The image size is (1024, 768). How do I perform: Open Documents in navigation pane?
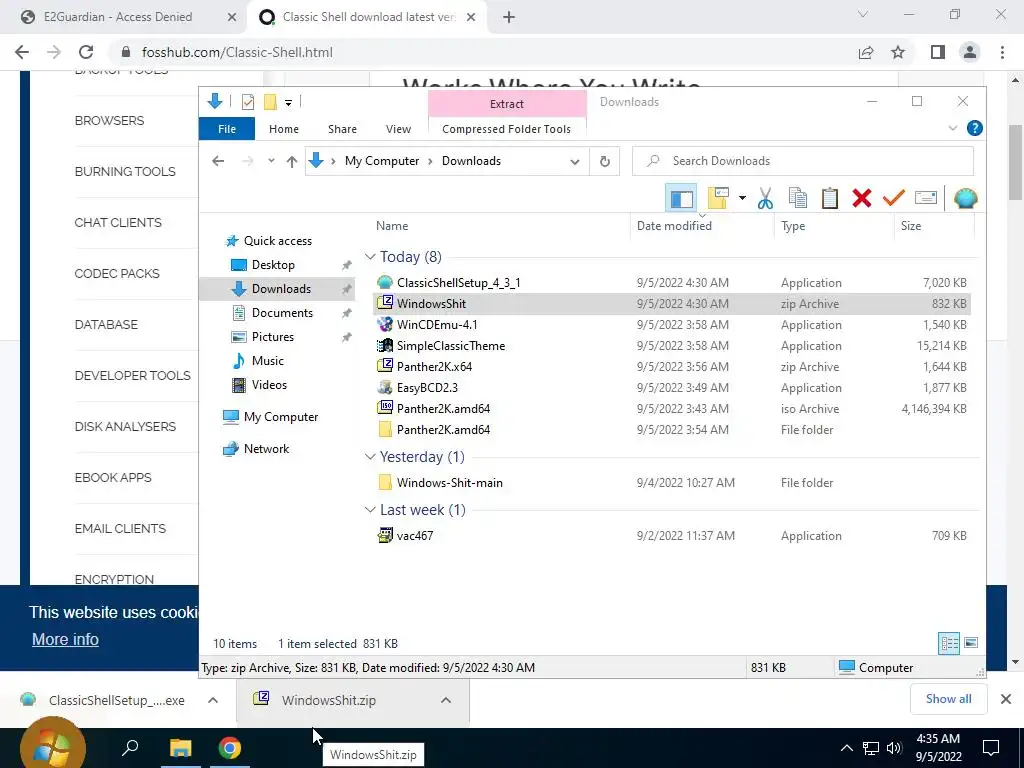(282, 313)
